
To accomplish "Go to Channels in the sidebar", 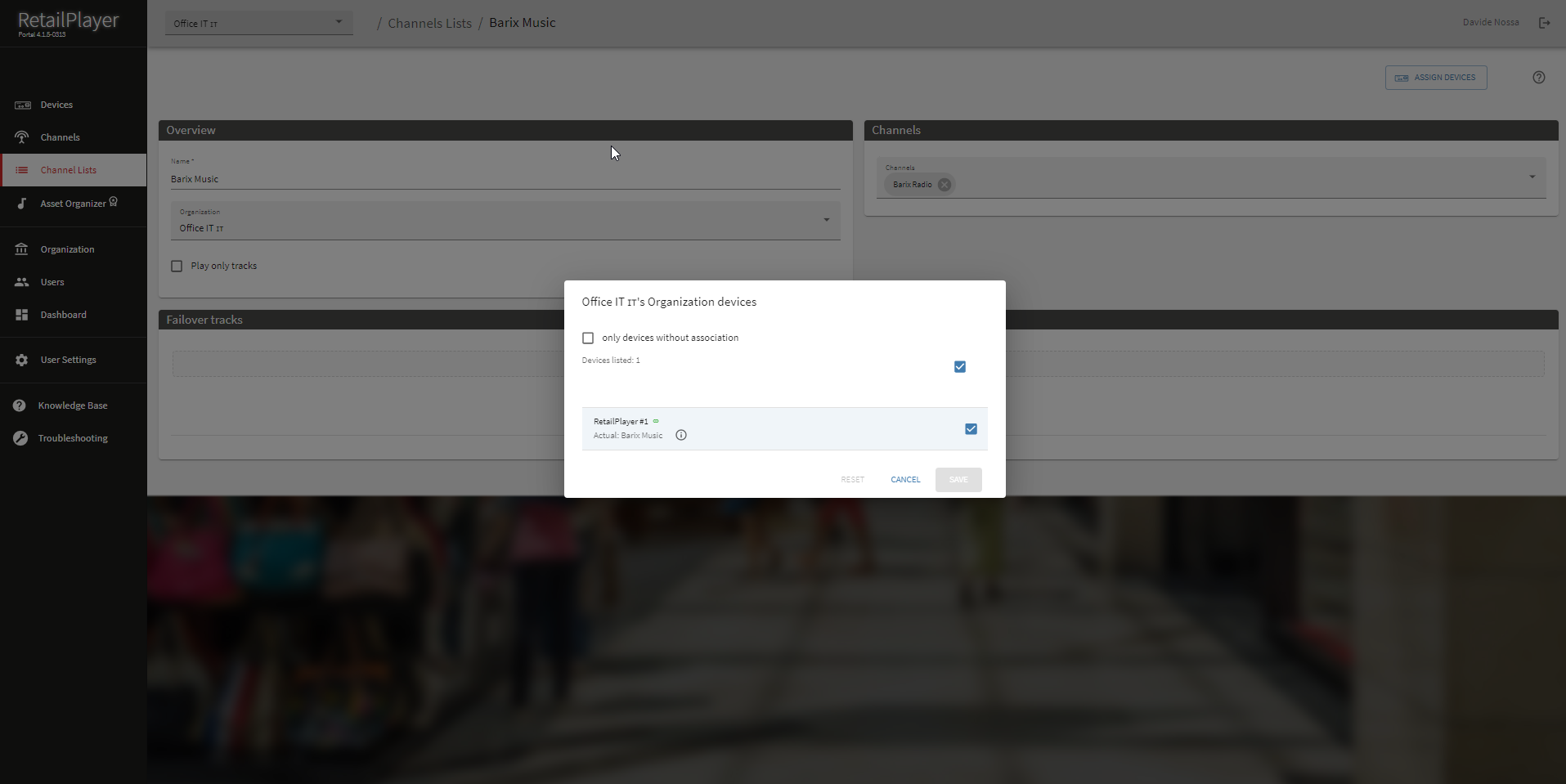I will coord(60,137).
